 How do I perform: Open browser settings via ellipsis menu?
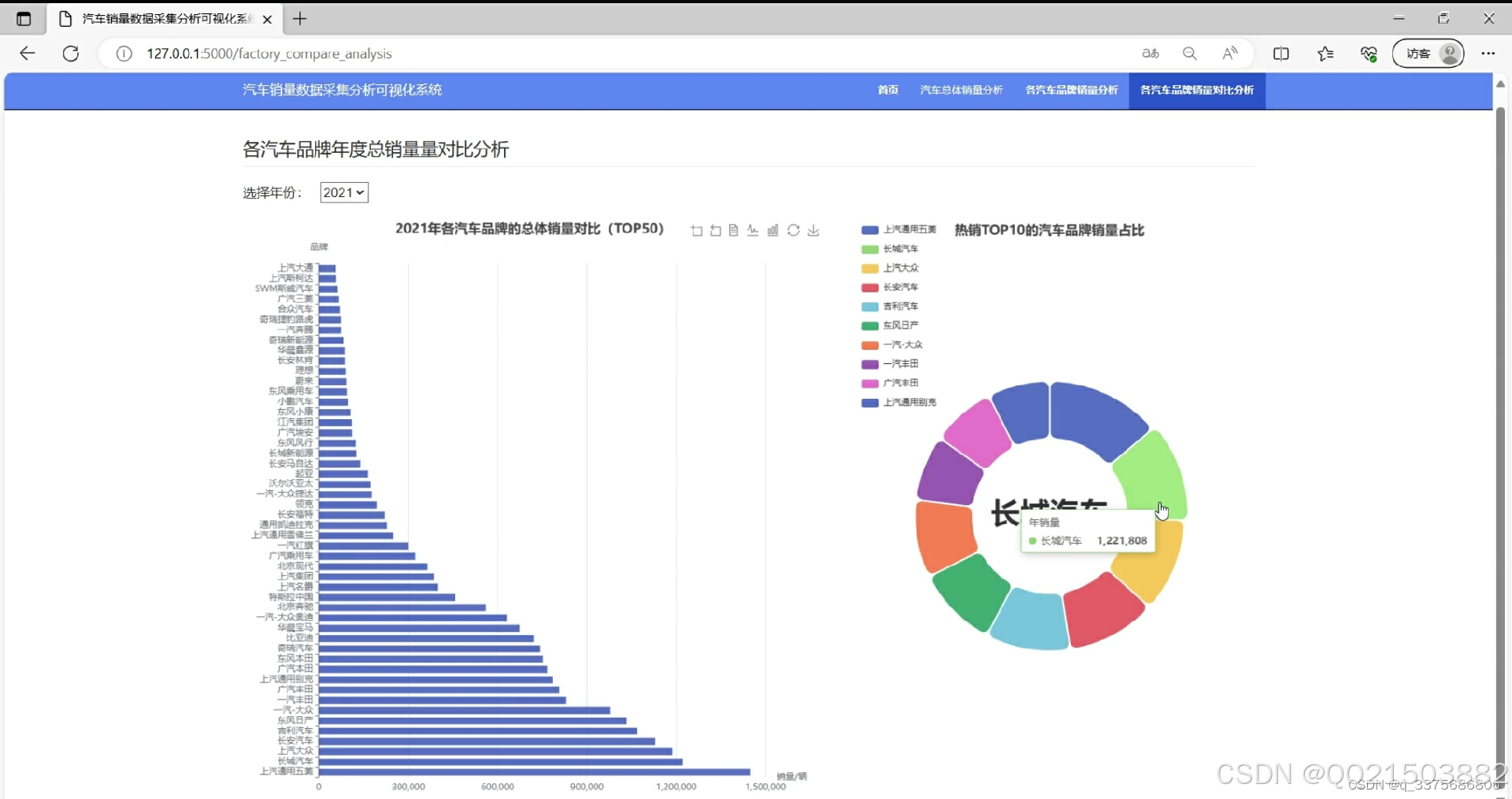[1488, 53]
